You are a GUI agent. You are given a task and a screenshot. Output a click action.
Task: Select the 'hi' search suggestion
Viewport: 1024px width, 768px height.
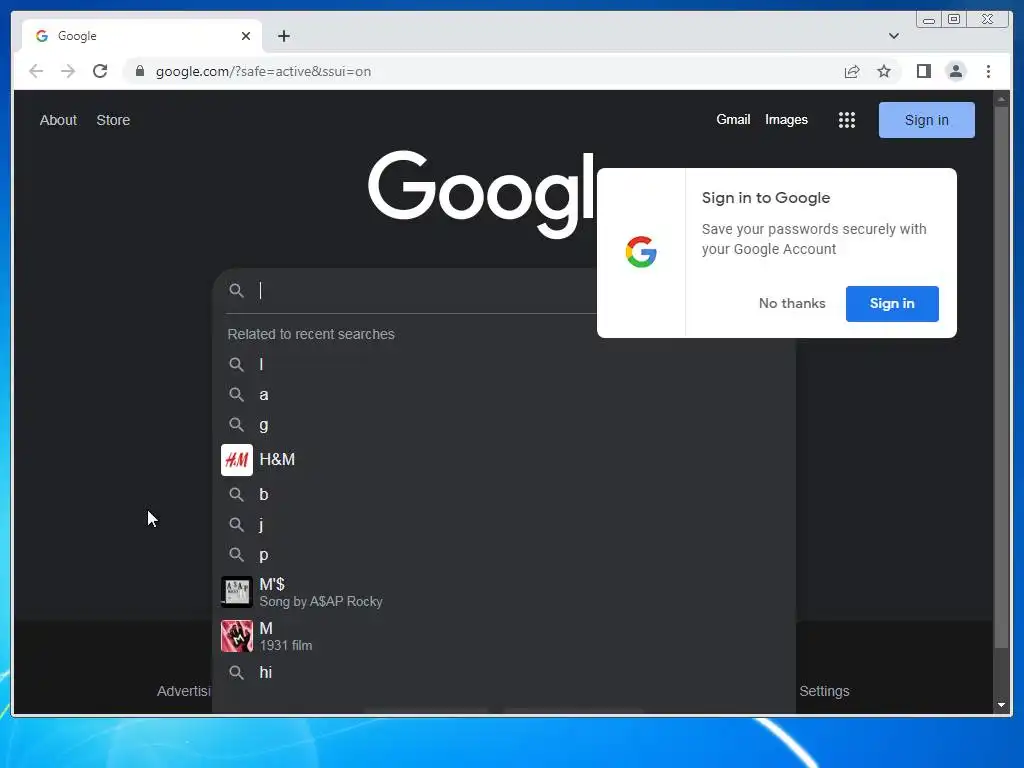point(504,672)
